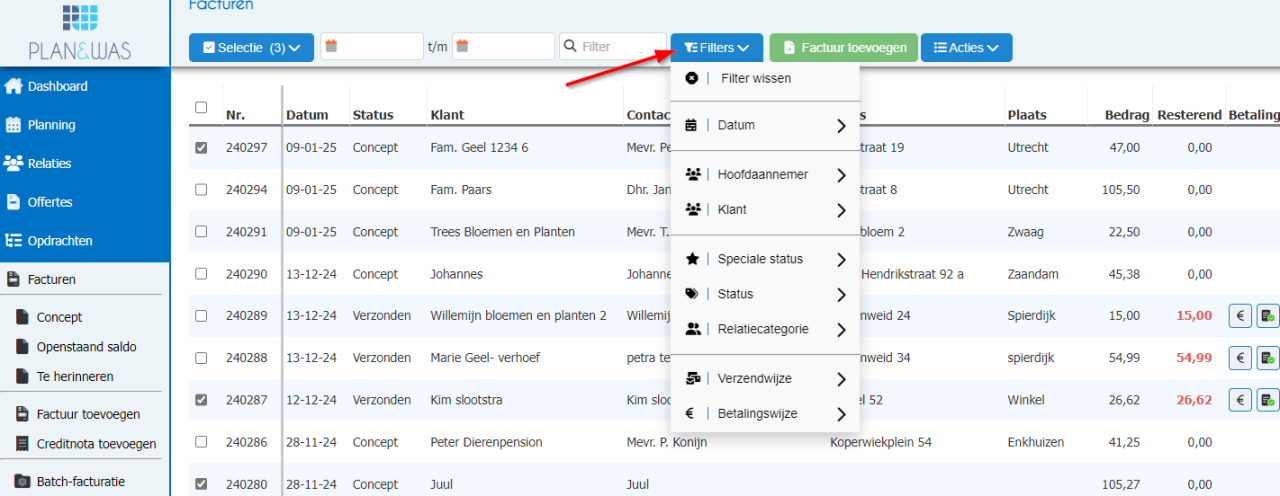Viewport: 1280px width, 496px height.
Task: Open the Factuur toevoegen sidebar link
Action: (88, 414)
